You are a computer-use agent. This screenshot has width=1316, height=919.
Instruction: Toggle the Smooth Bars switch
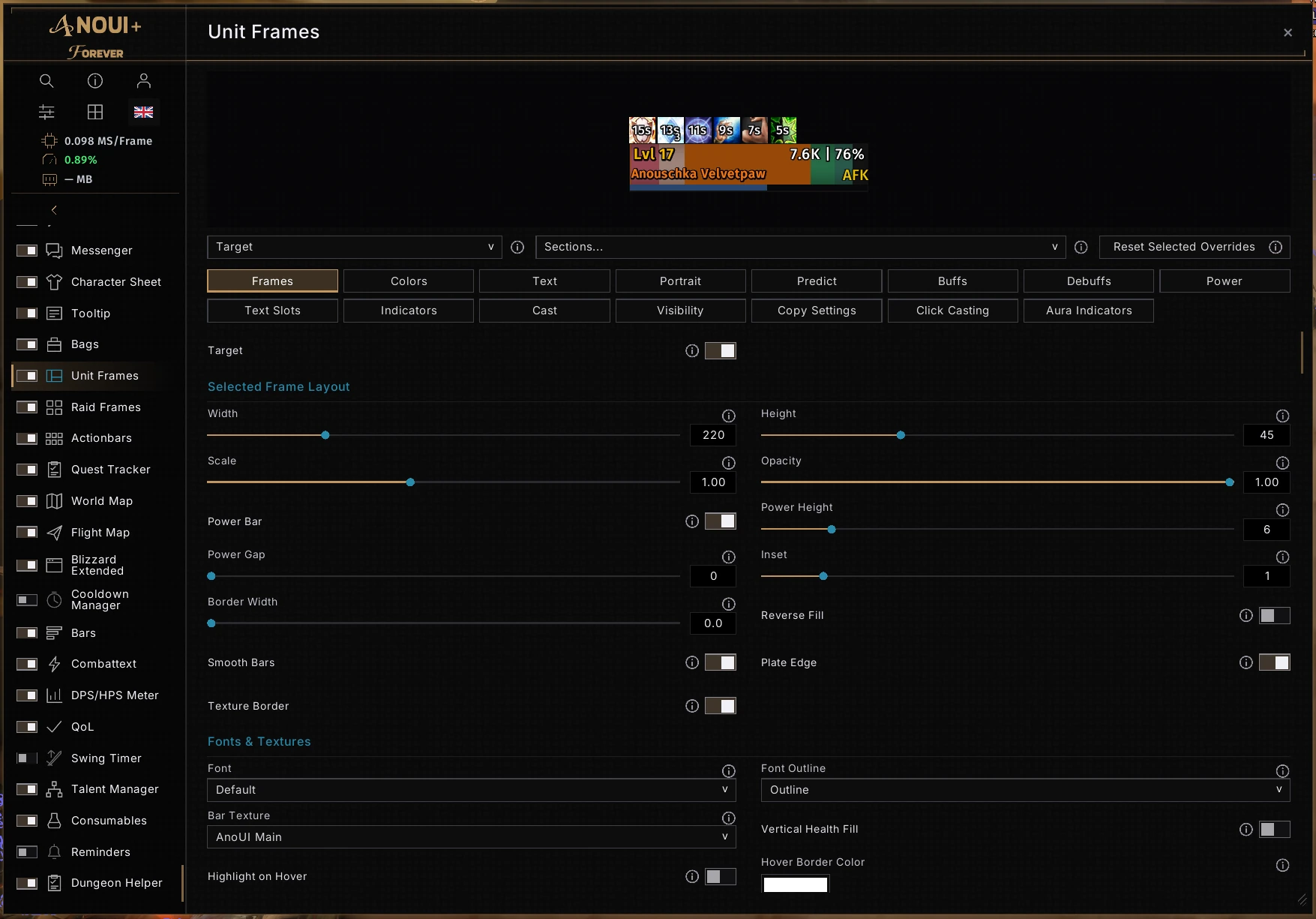click(721, 662)
